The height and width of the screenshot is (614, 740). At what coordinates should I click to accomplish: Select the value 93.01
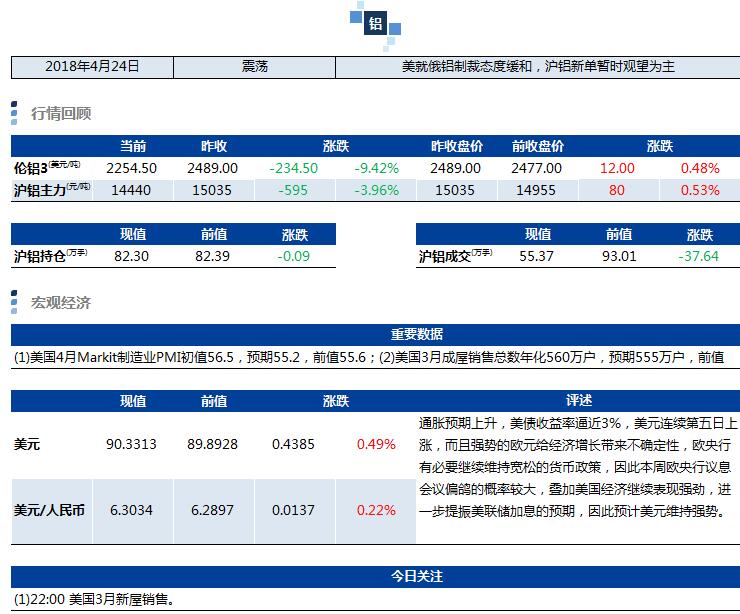619,256
